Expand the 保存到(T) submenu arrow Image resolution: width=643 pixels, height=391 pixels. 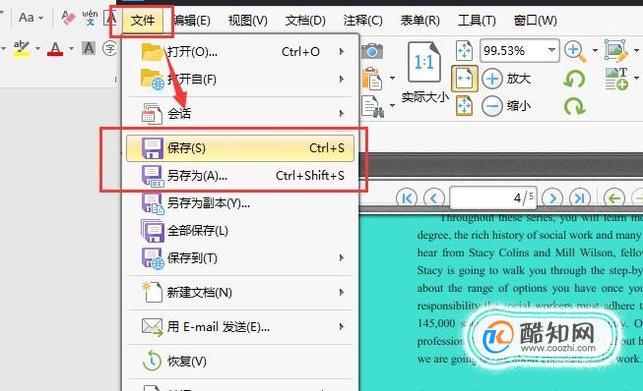(341, 258)
